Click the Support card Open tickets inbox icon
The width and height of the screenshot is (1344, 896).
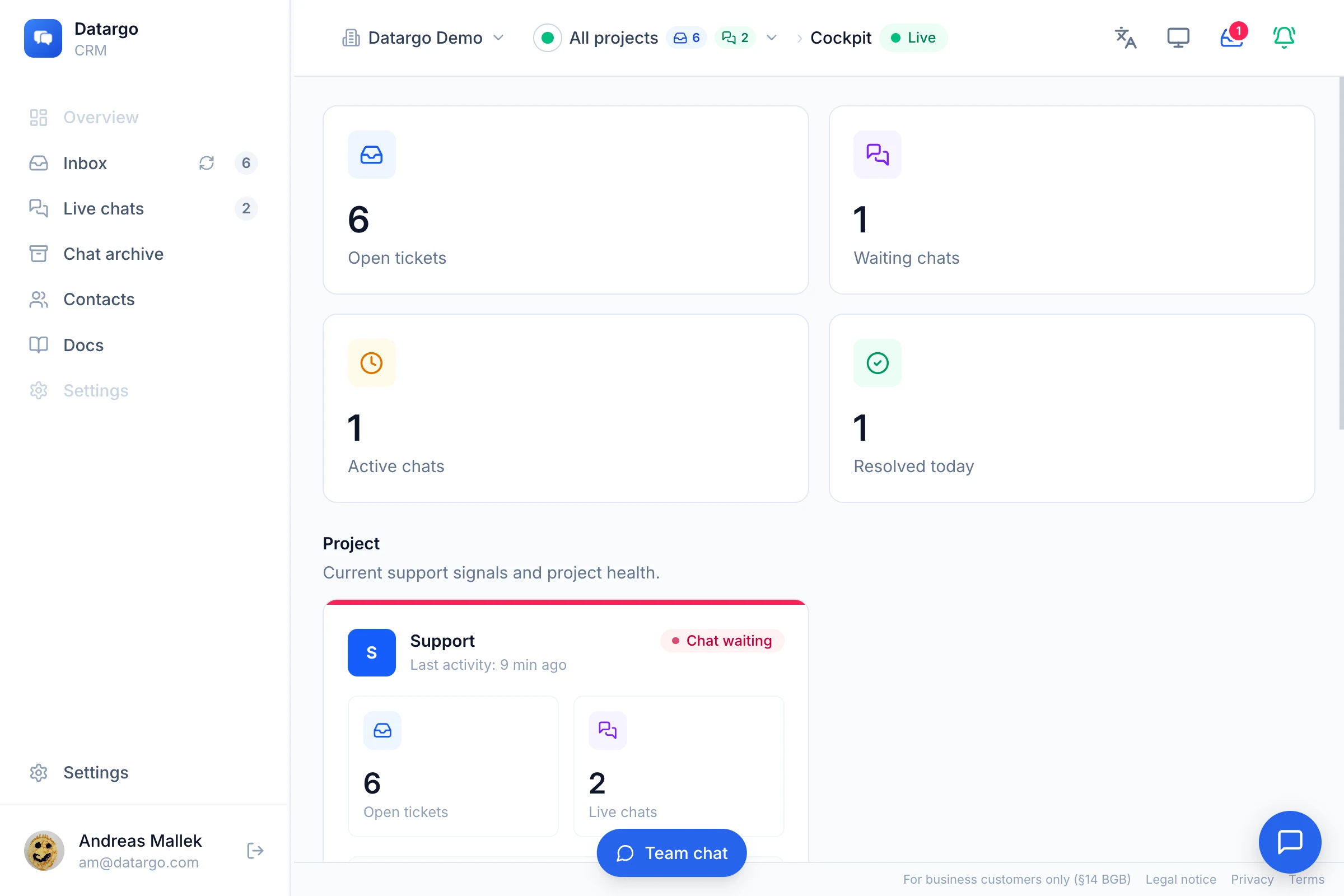(382, 730)
